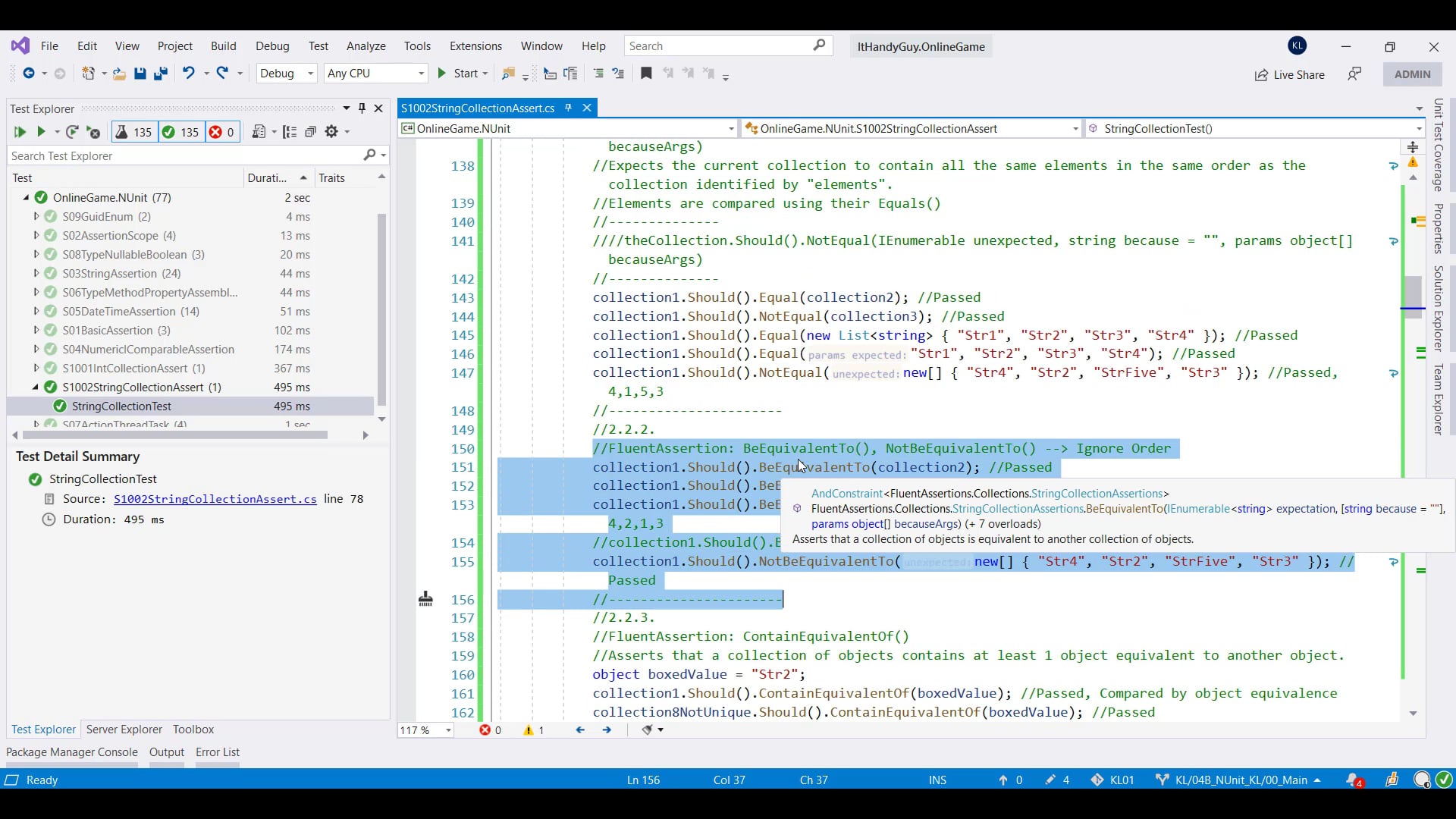Toggle the passed tests filter showing 135
The width and height of the screenshot is (1456, 819).
(180, 132)
